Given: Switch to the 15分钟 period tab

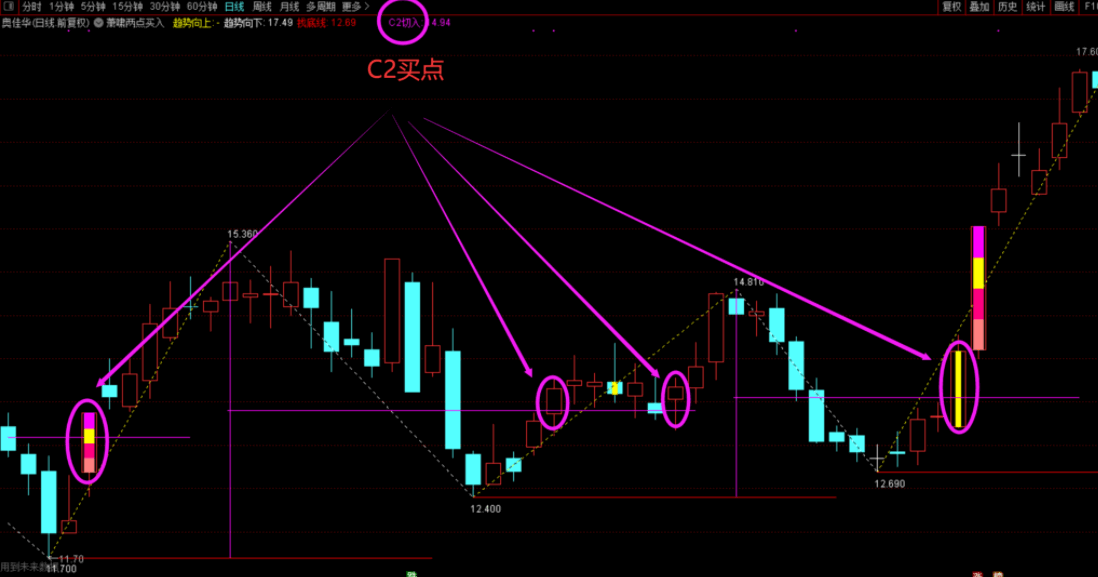Looking at the screenshot, I should click(x=127, y=7).
